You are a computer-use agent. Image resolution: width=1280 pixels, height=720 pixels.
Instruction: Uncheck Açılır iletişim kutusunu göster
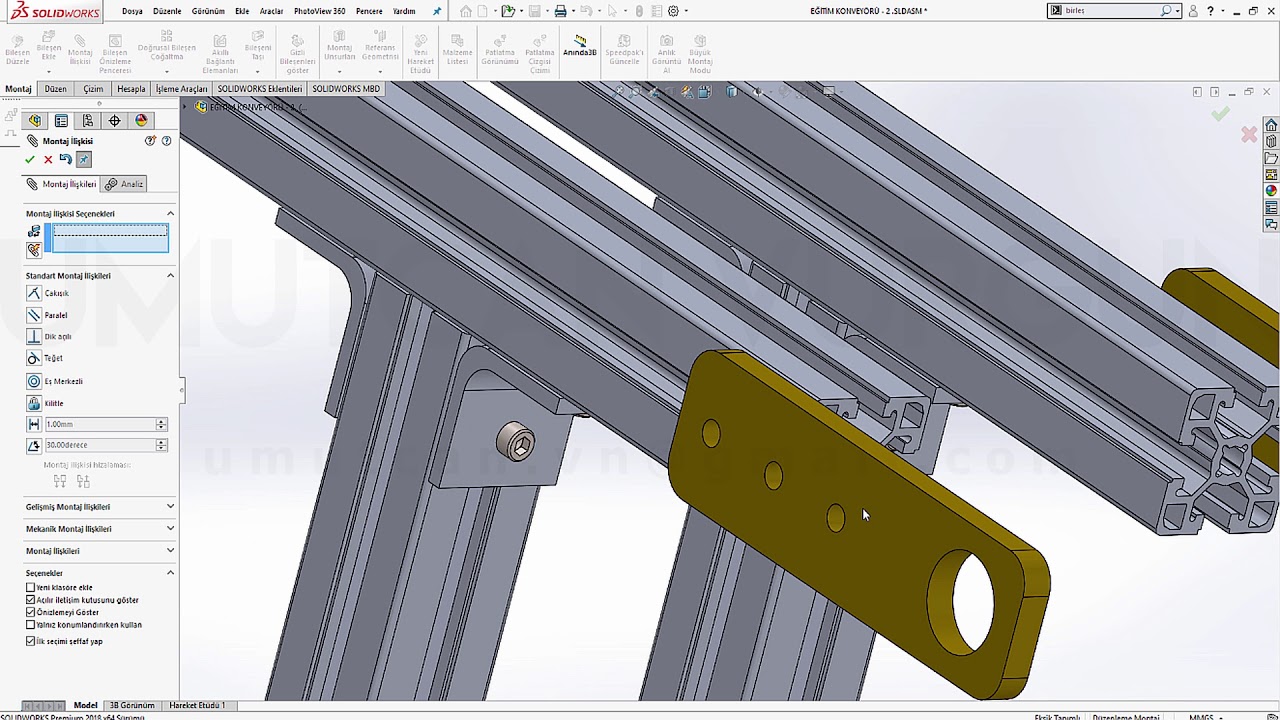click(x=30, y=600)
